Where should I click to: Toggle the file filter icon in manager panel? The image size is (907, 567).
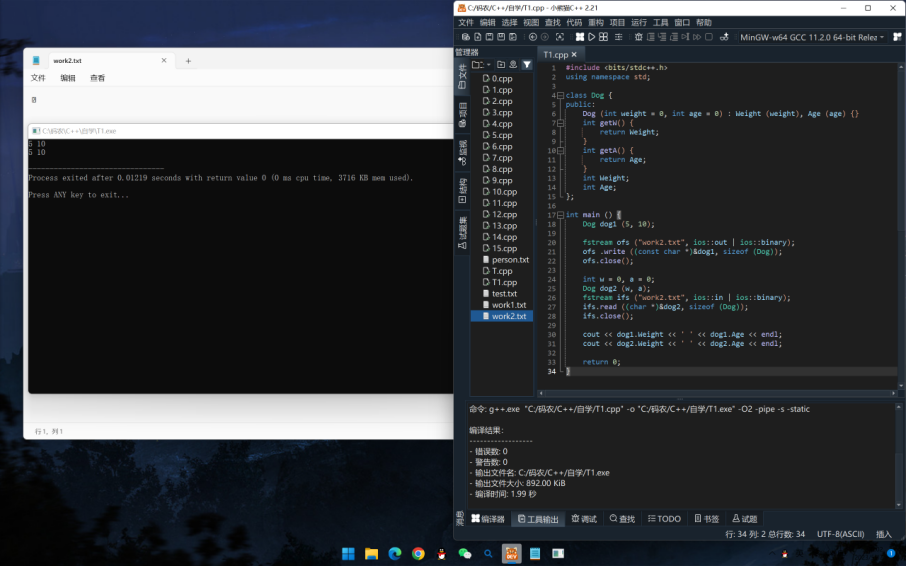click(527, 65)
